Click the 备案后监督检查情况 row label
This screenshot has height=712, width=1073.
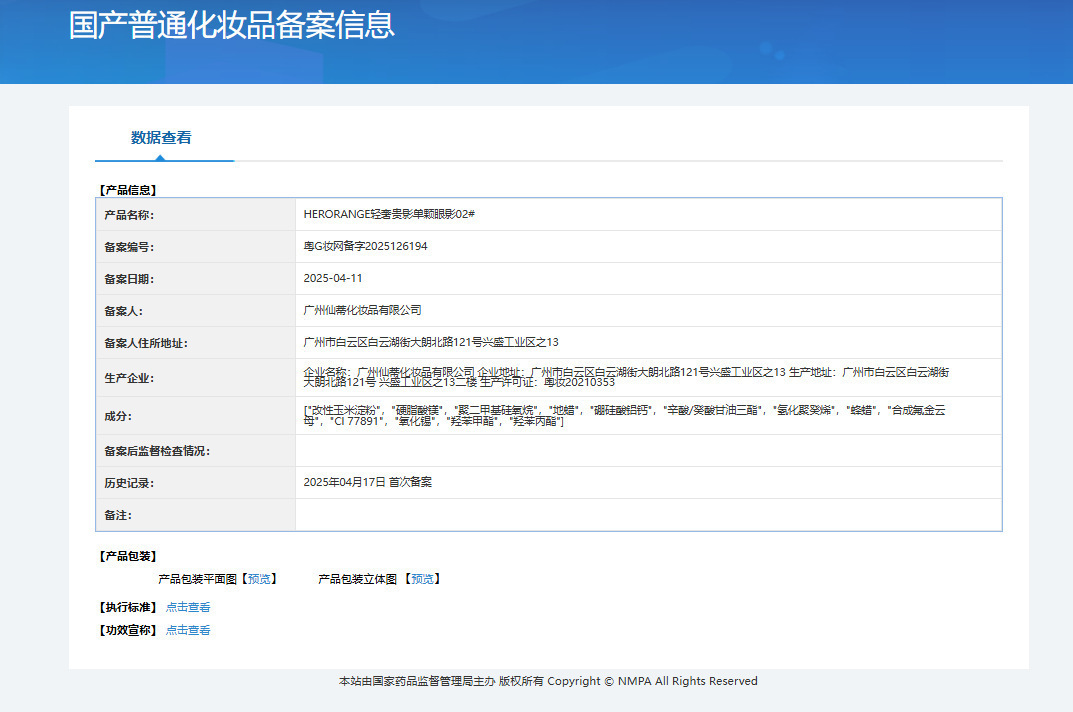point(157,451)
